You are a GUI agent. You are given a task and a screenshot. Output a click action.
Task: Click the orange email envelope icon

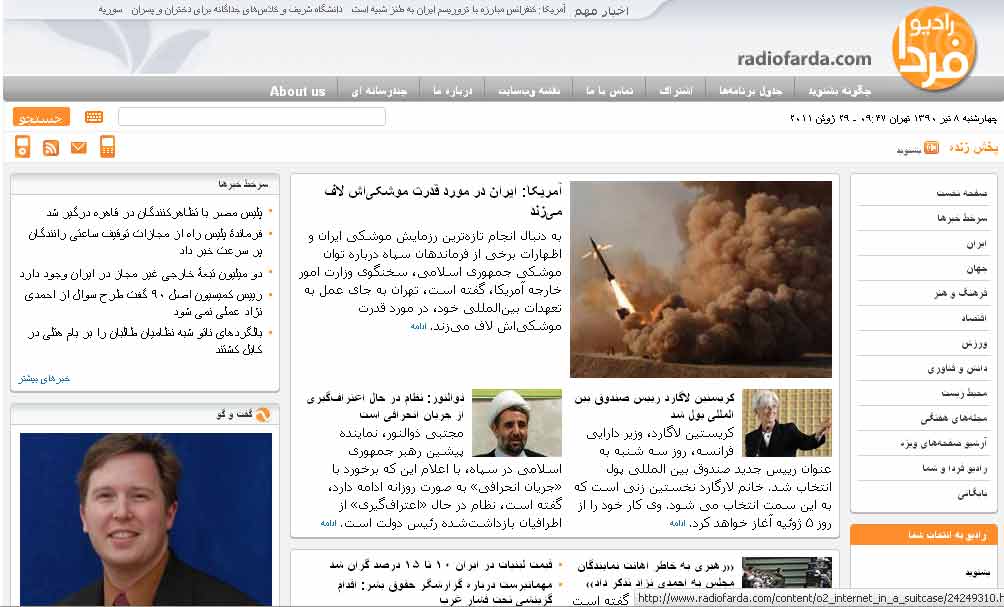coord(79,148)
